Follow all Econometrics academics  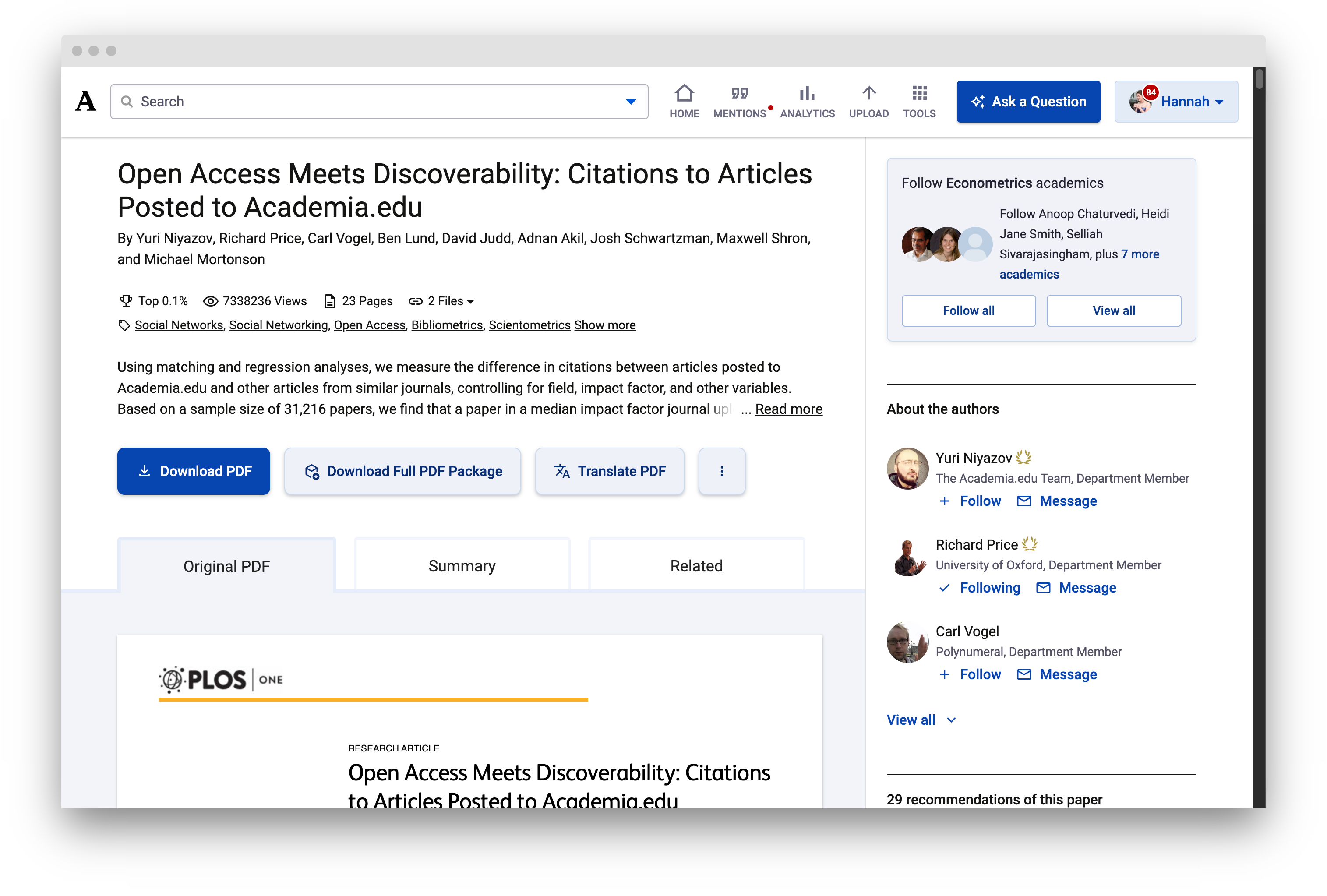[x=968, y=310]
